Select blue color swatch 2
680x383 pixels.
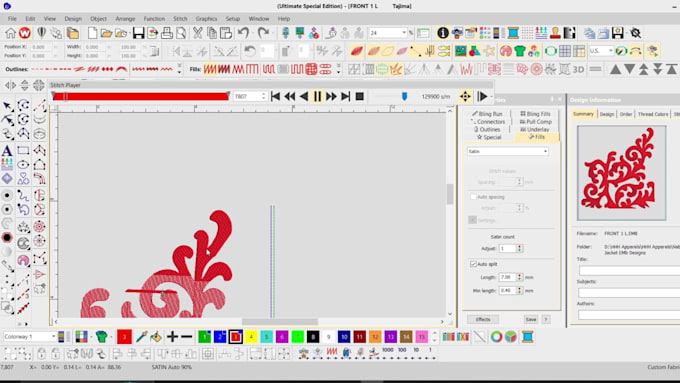coord(220,337)
